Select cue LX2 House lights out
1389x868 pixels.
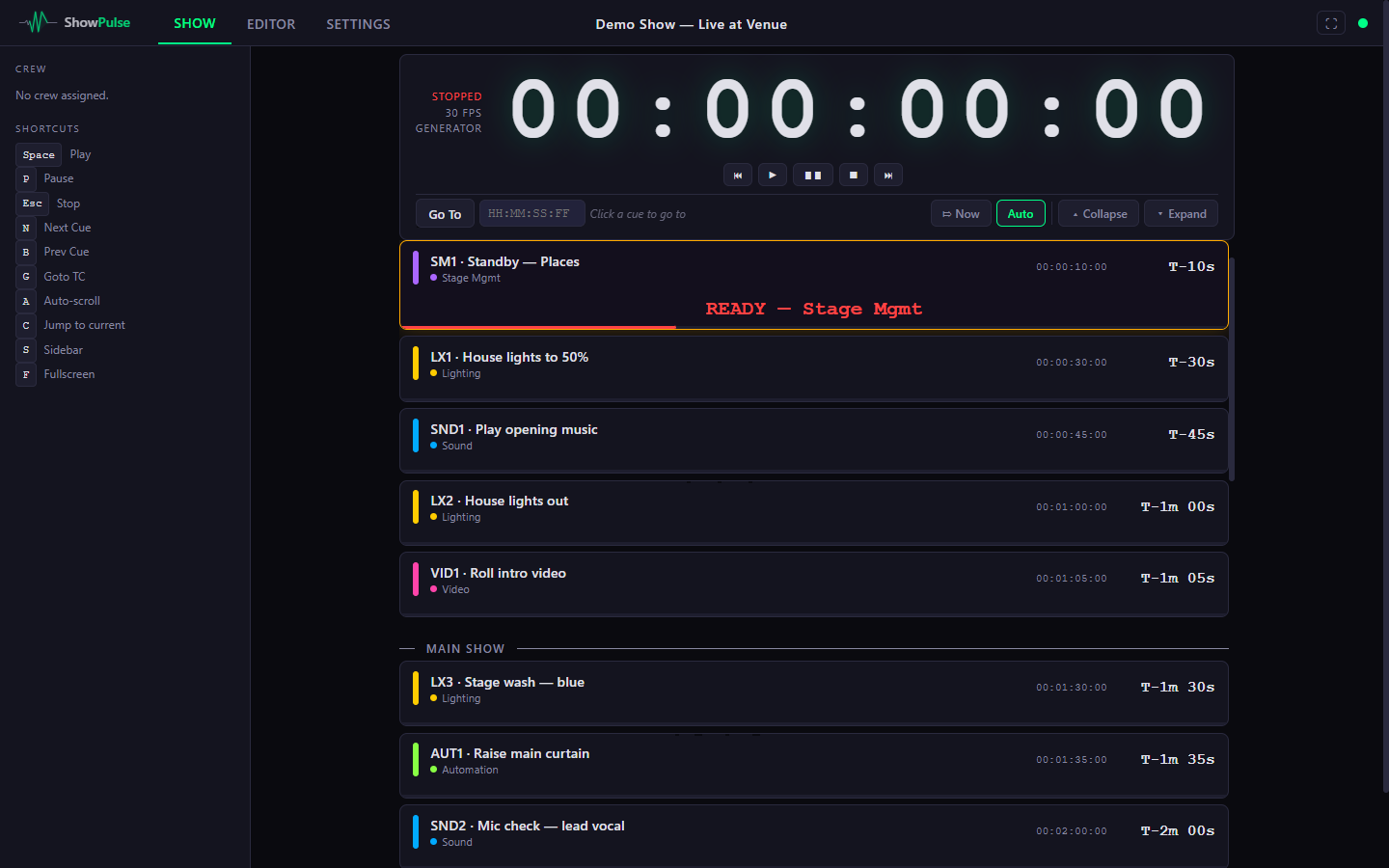click(x=814, y=512)
